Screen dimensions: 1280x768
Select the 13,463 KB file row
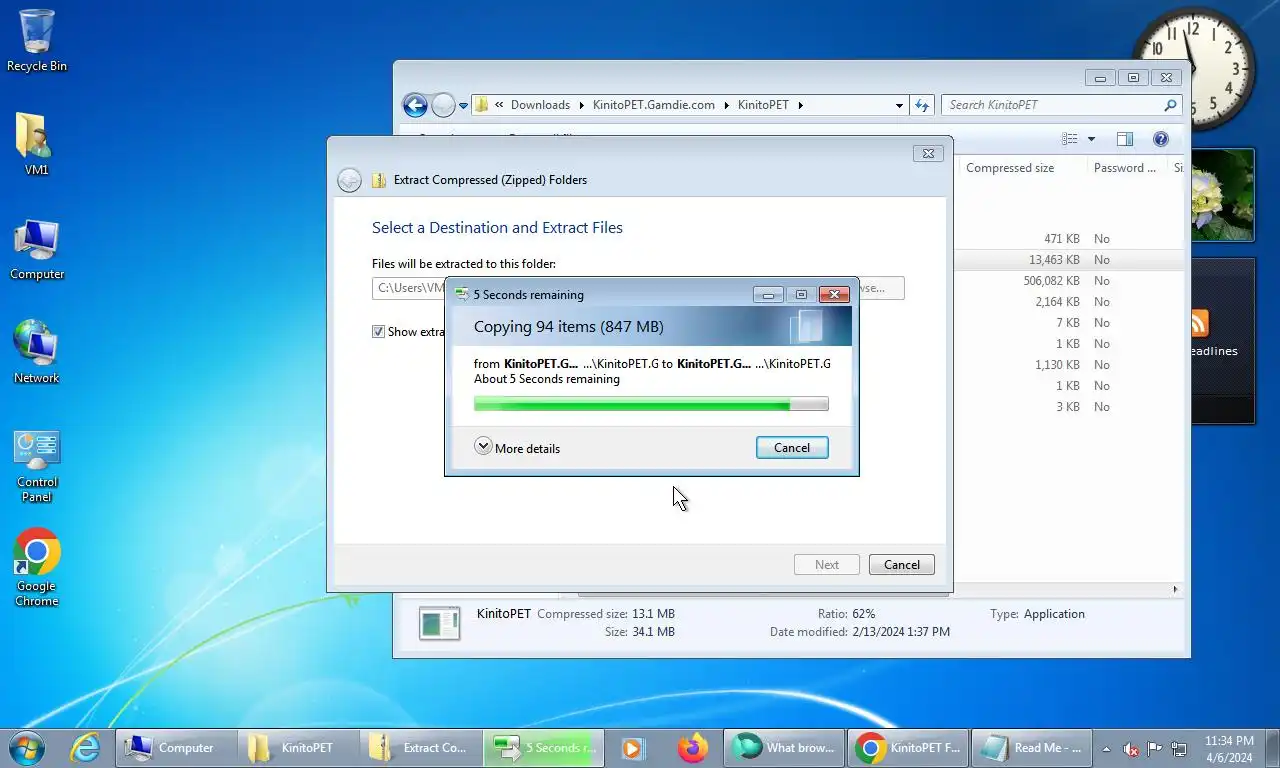pyautogui.click(x=1070, y=260)
